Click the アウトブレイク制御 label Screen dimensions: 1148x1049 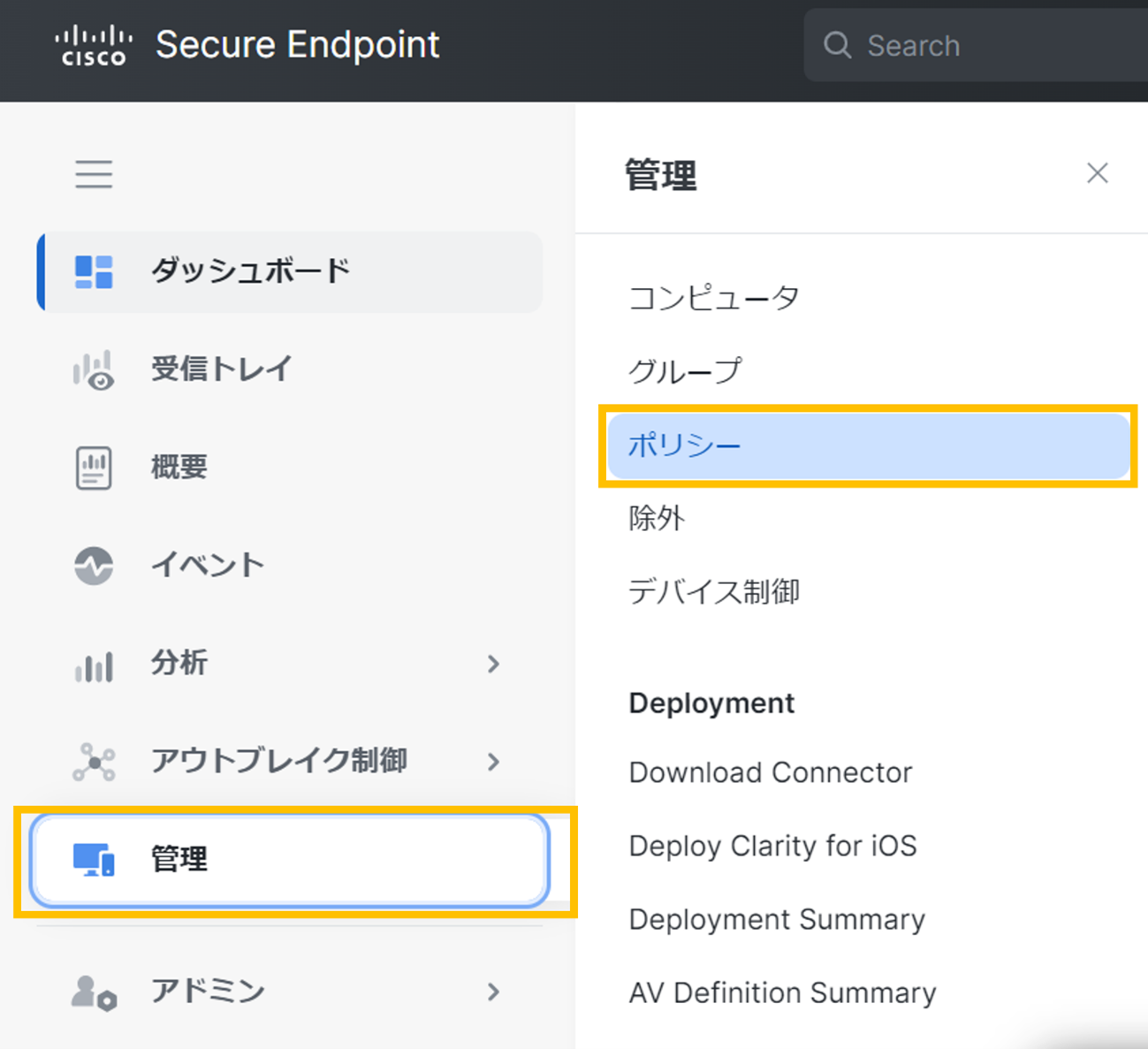pyautogui.click(x=279, y=761)
